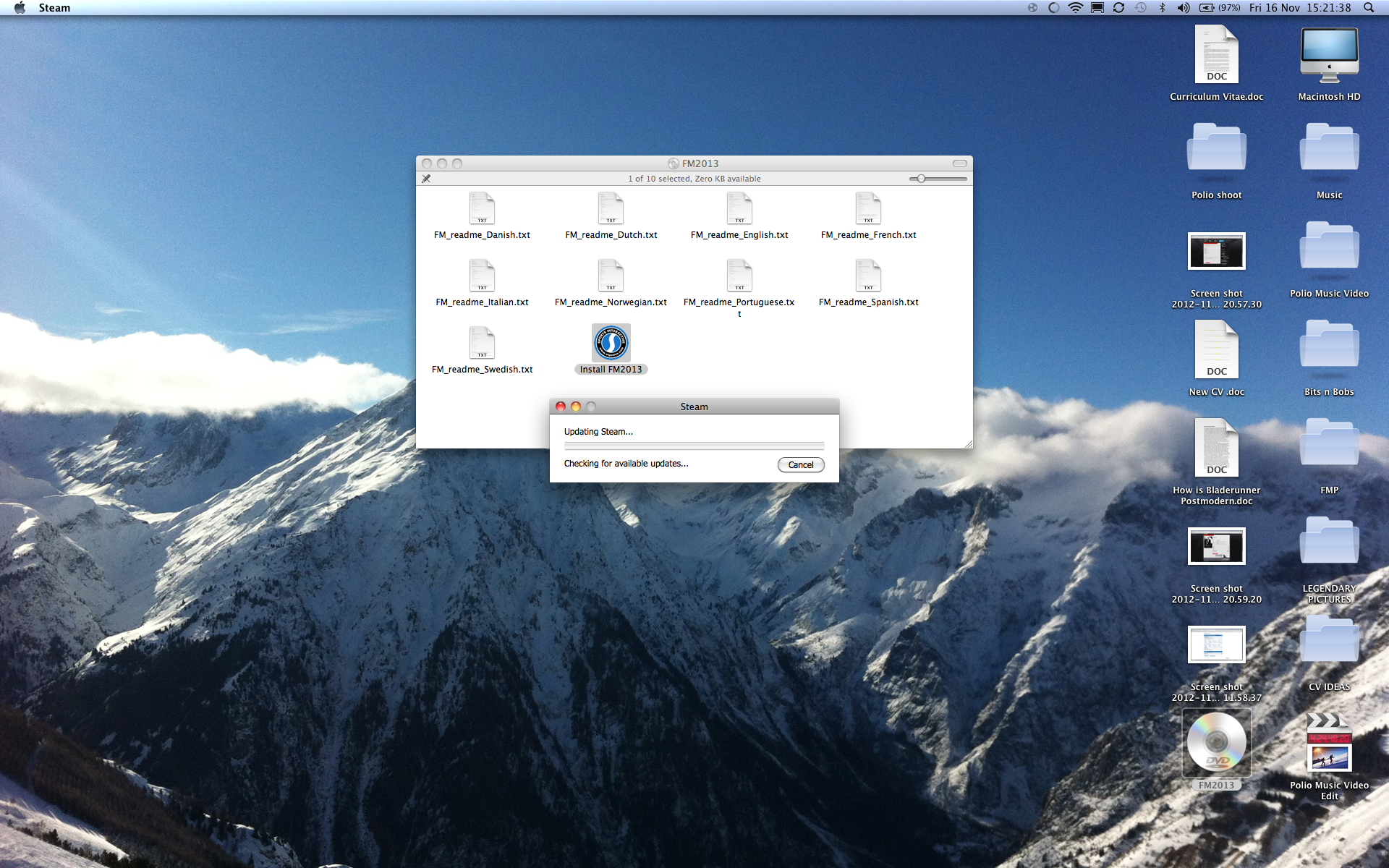Click the 'Install FM2013' label text
This screenshot has width=1389, height=868.
coord(611,370)
